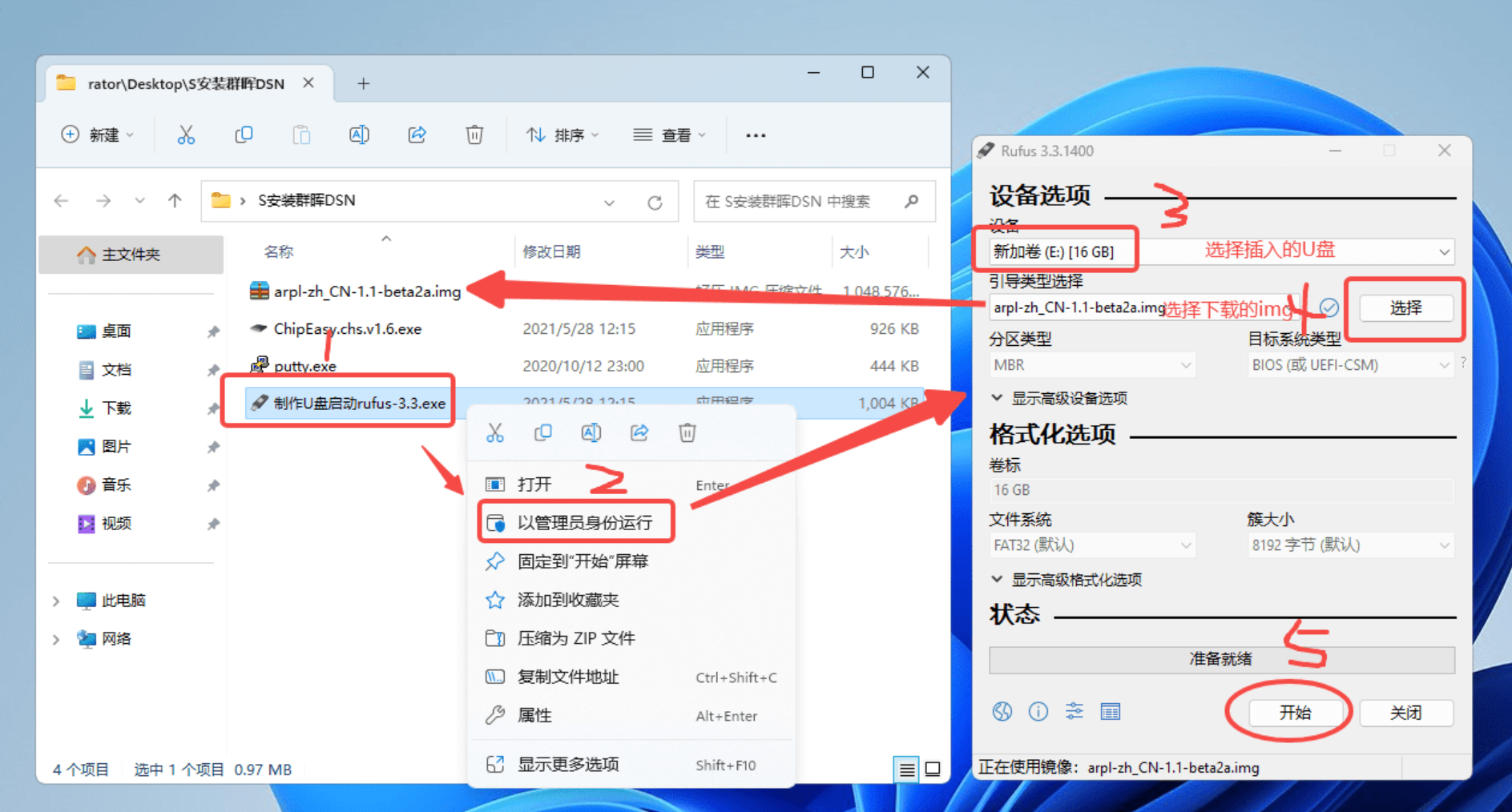Click the 选择 button to pick image

coord(1405,308)
